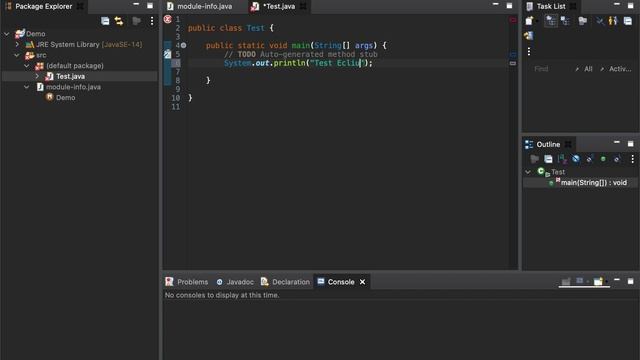The image size is (640, 360).
Task: Click Focus on Workweek icon in Task List
Action: (582, 21)
